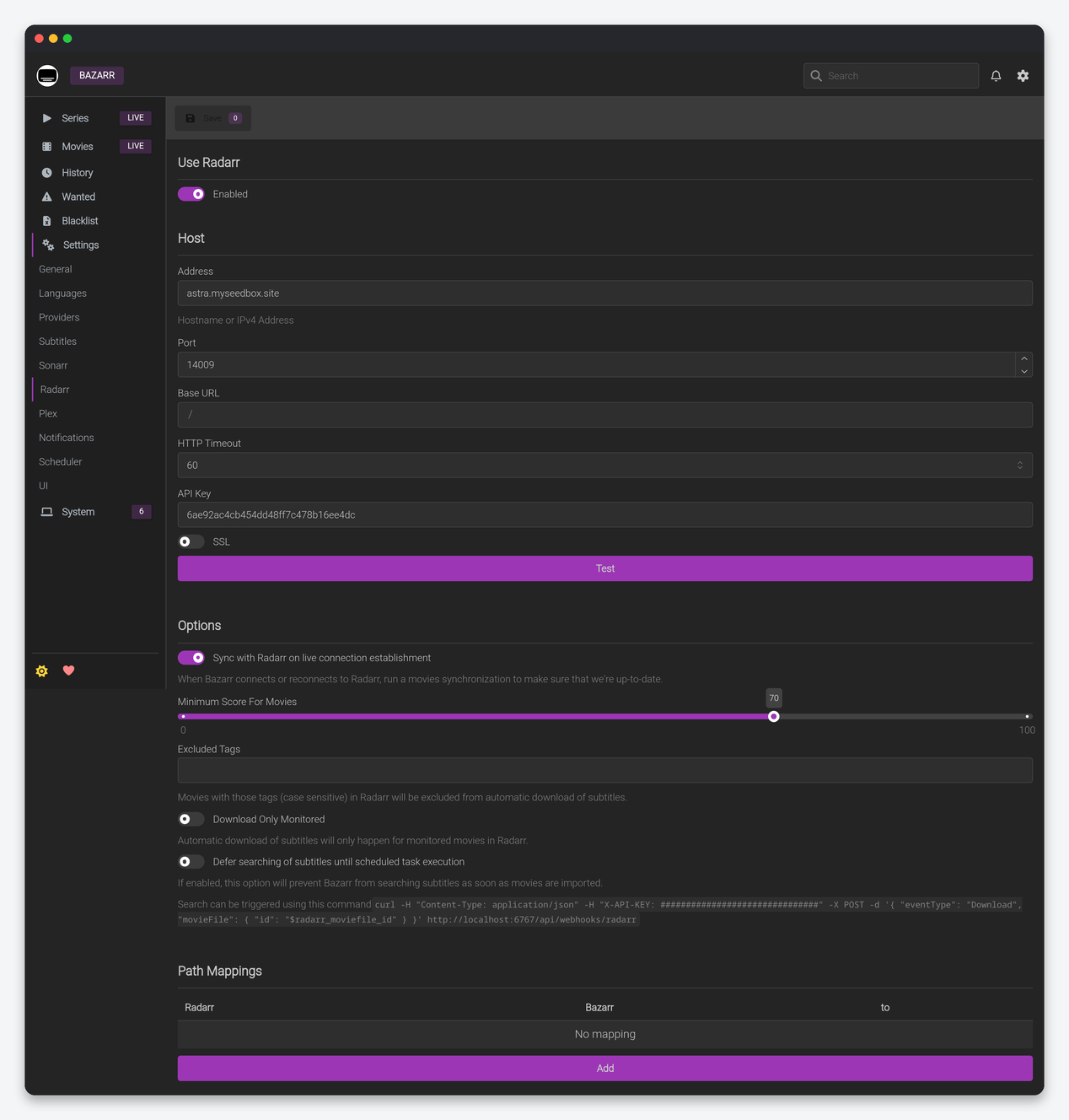Enable Download Only Monitored toggle
This screenshot has width=1069, height=1120.
[191, 819]
